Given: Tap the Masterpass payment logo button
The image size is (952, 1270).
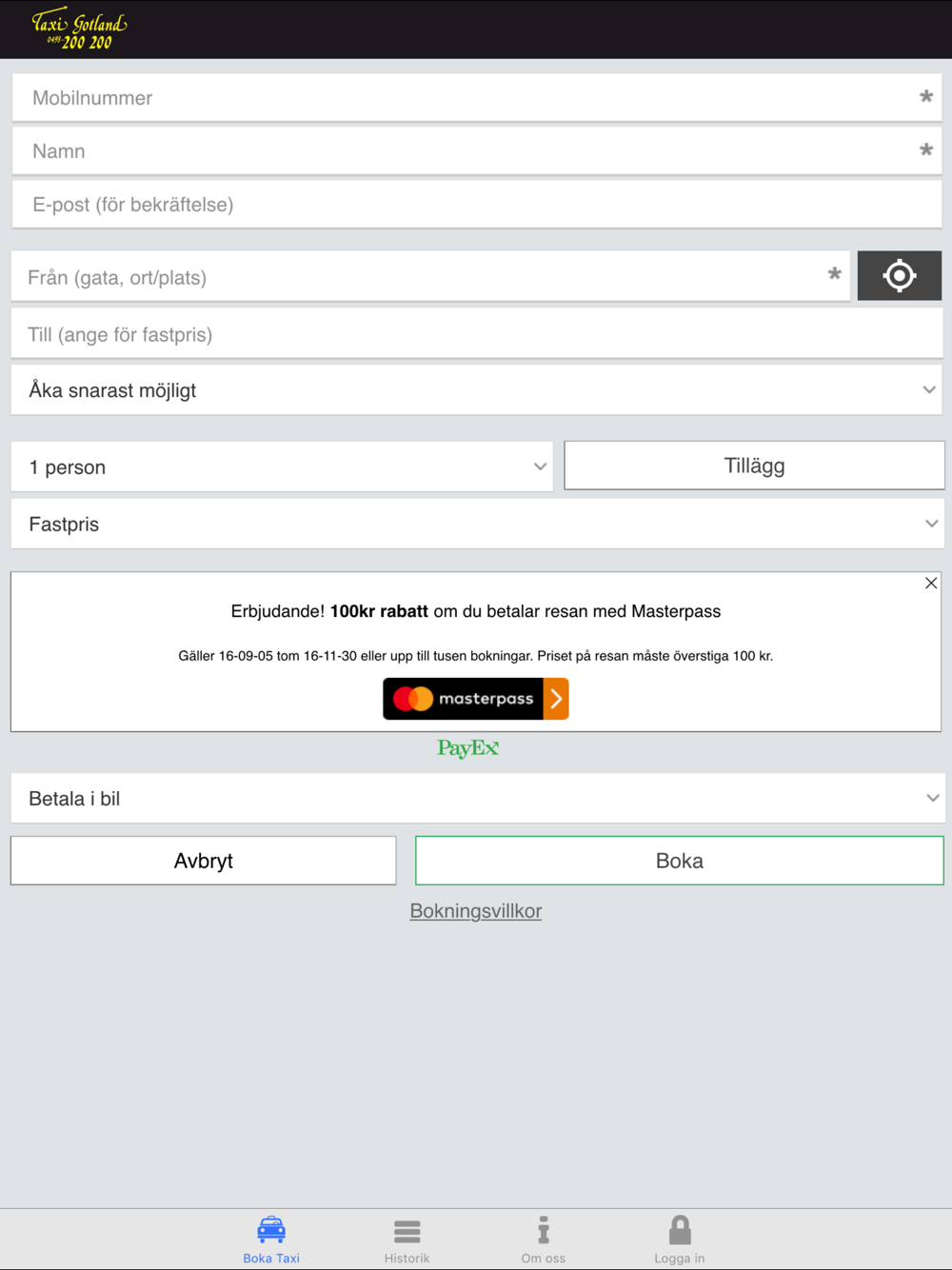Looking at the screenshot, I should pyautogui.click(x=475, y=699).
